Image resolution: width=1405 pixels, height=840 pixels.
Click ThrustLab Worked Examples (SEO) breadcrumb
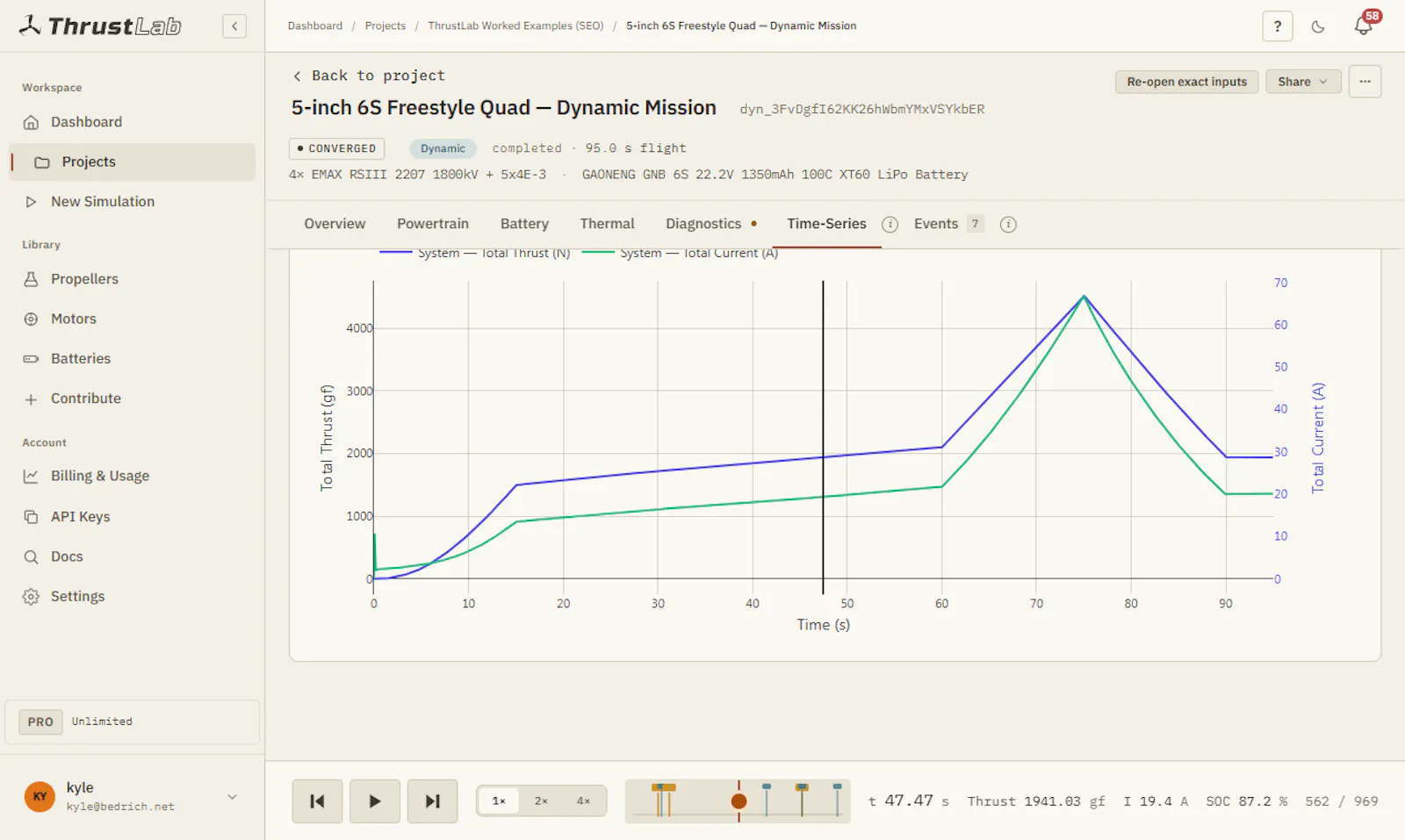coord(515,25)
